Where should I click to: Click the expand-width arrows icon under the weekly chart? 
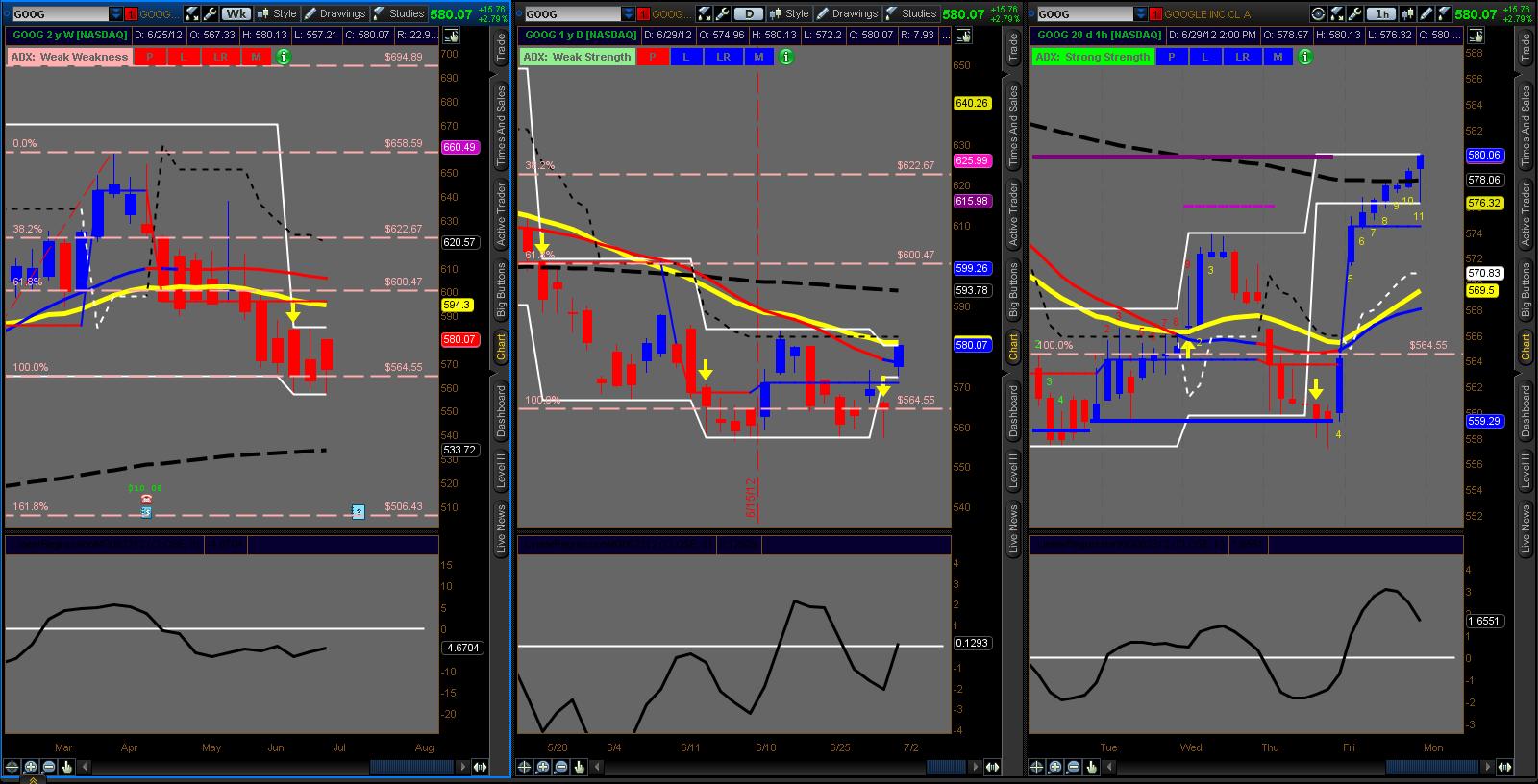pos(480,767)
